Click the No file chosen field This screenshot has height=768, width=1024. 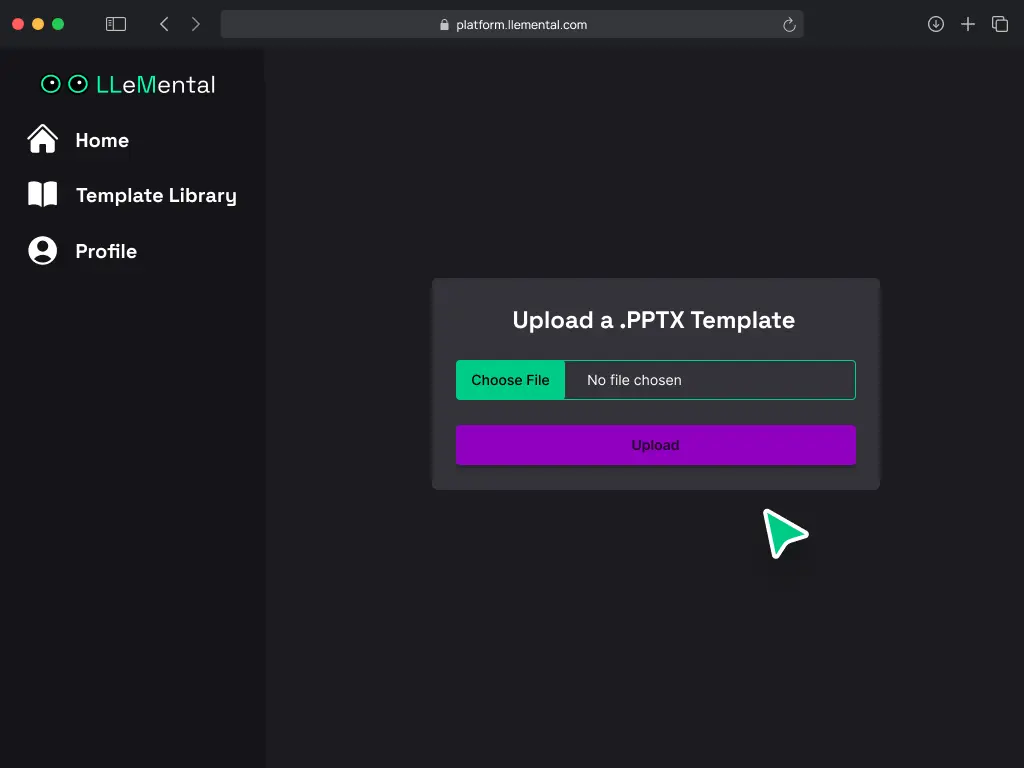pyautogui.click(x=710, y=380)
